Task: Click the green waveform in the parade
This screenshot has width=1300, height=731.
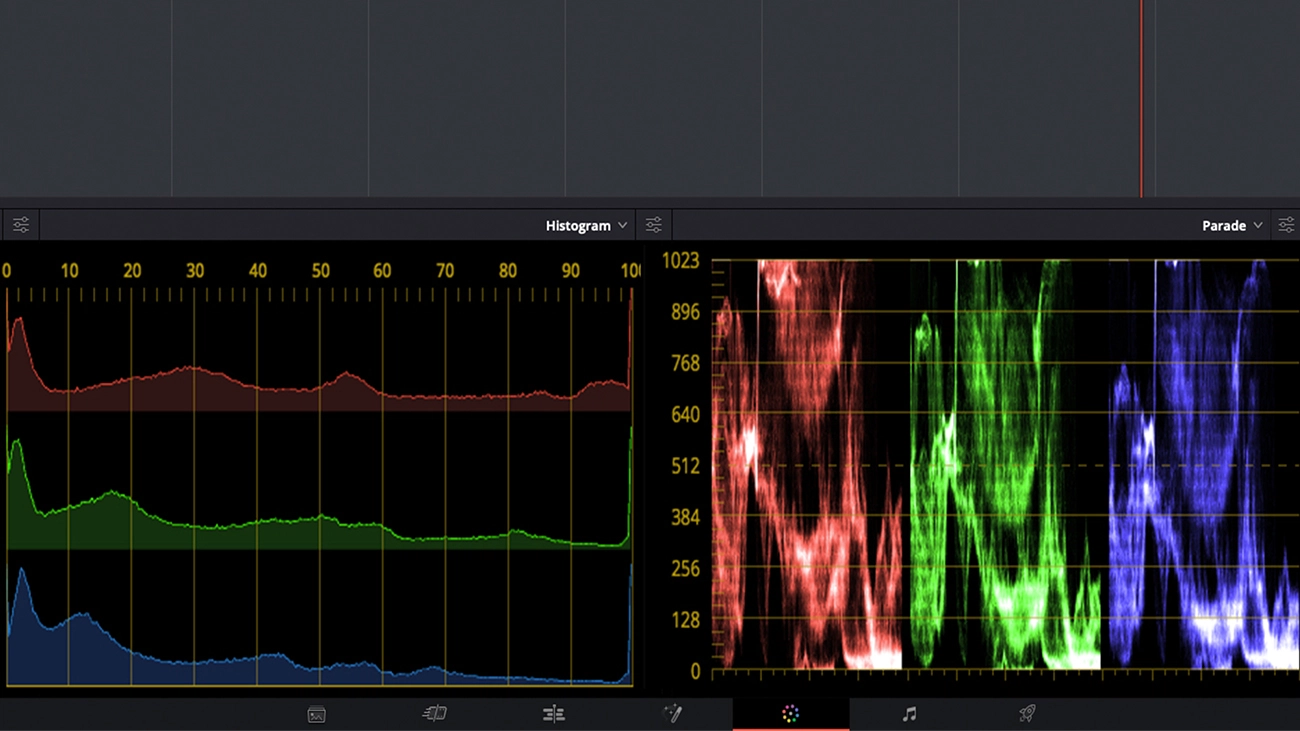Action: (x=1005, y=465)
